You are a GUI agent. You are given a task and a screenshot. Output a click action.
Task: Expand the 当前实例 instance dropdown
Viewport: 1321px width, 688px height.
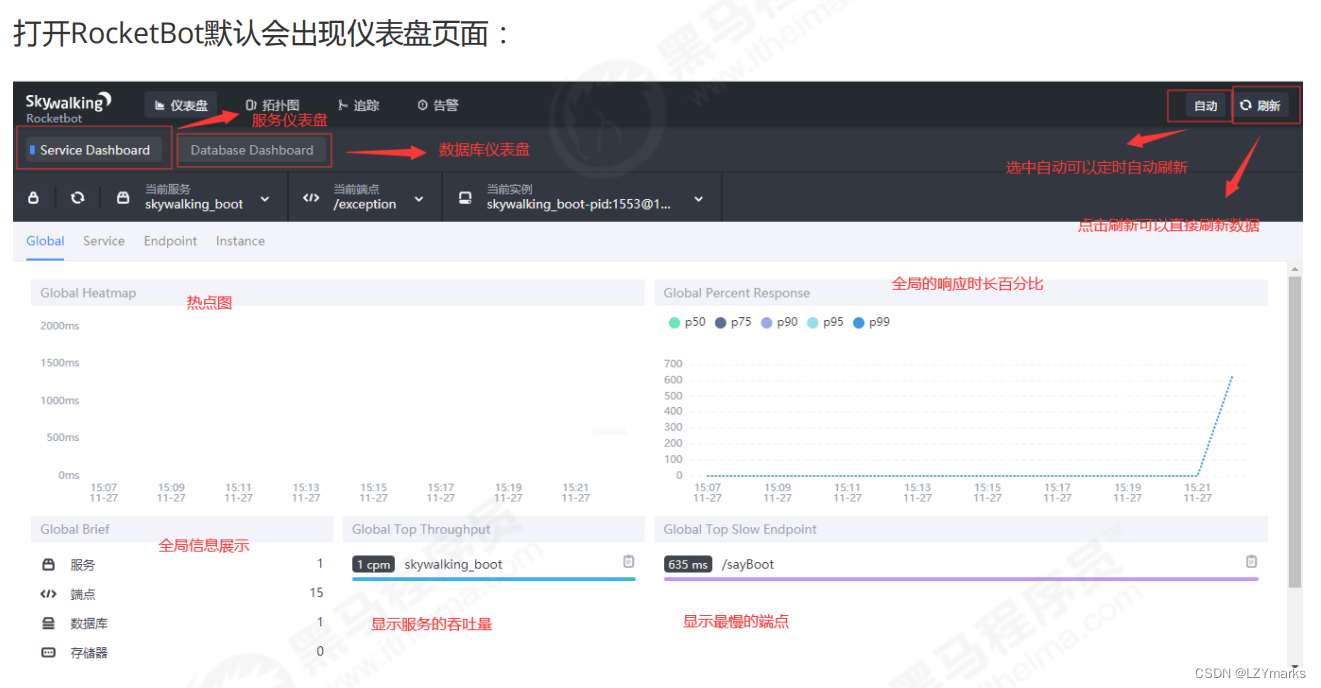pyautogui.click(x=595, y=197)
